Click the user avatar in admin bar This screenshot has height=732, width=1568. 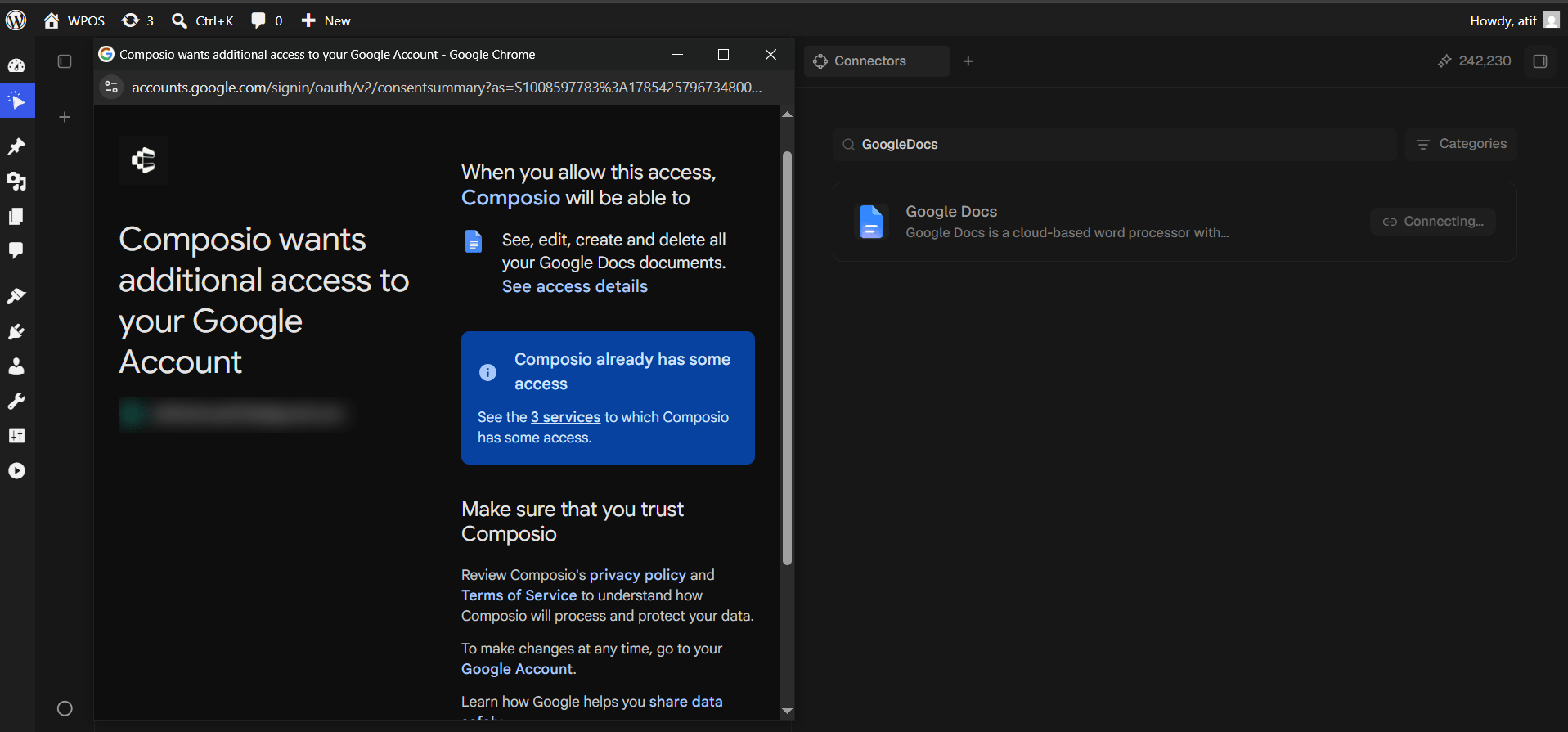point(1552,20)
